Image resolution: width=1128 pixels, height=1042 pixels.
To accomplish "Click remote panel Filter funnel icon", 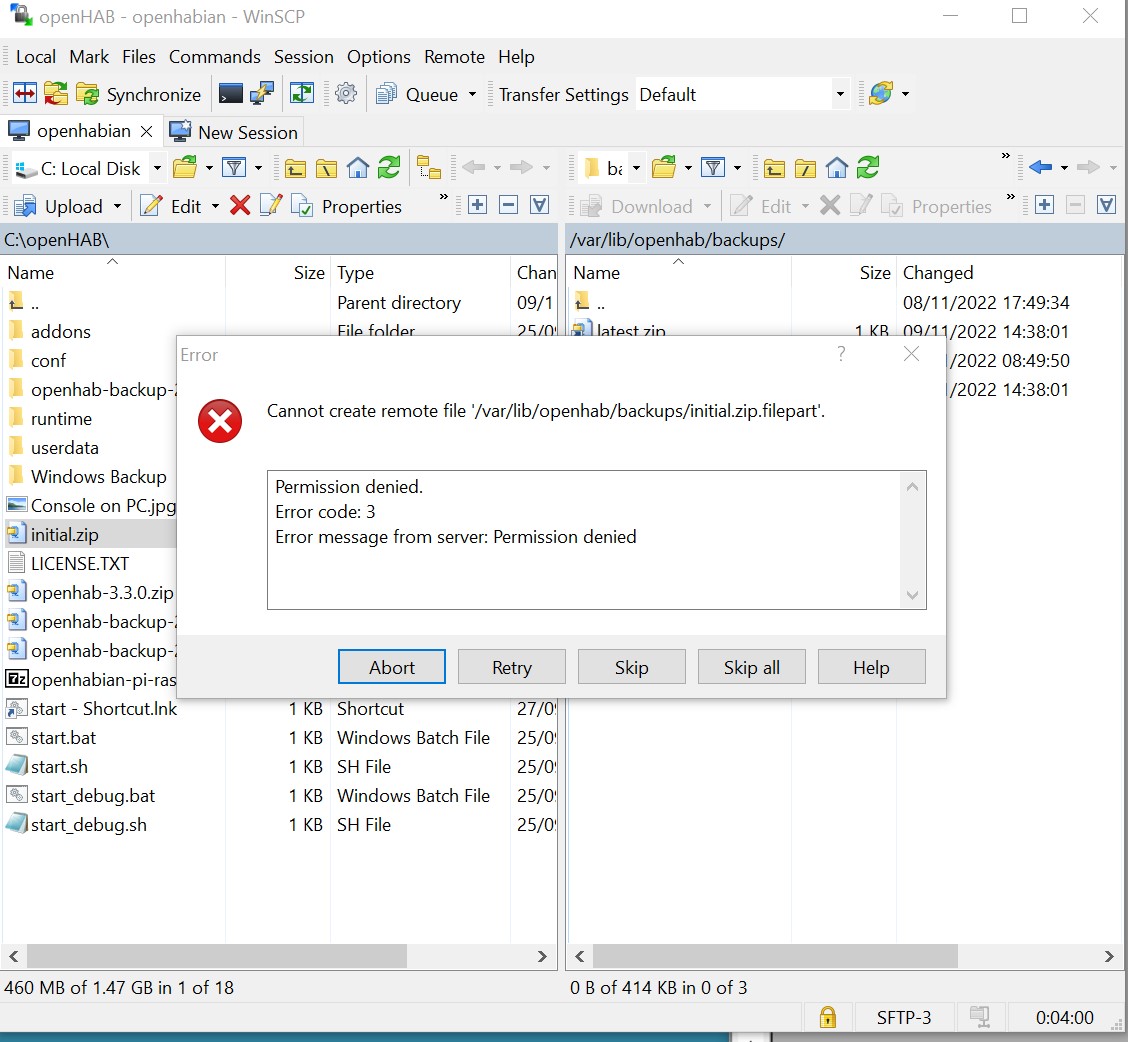I will tap(713, 168).
